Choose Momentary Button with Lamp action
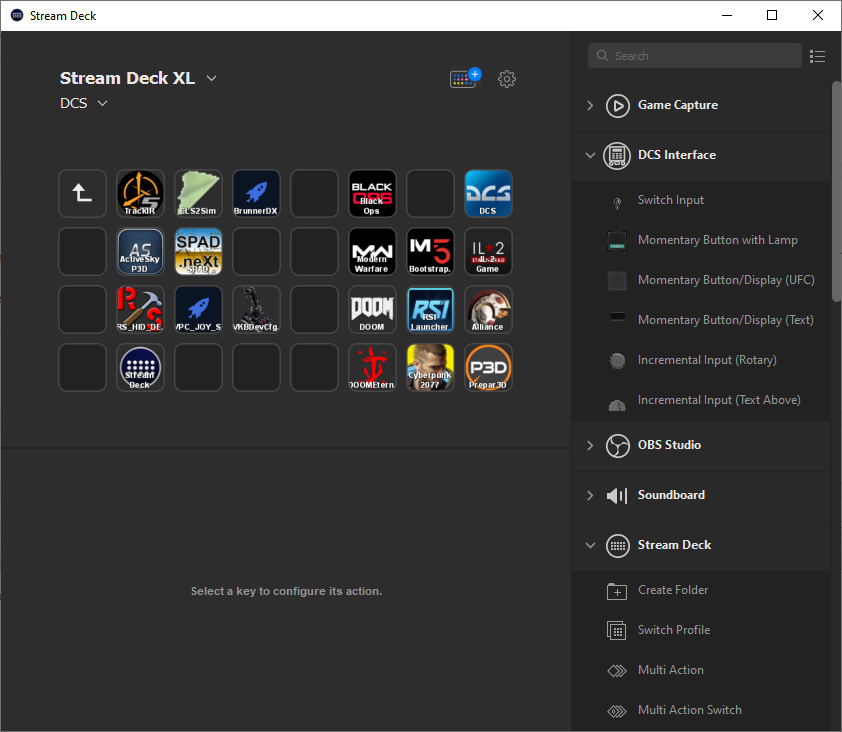 [702, 240]
